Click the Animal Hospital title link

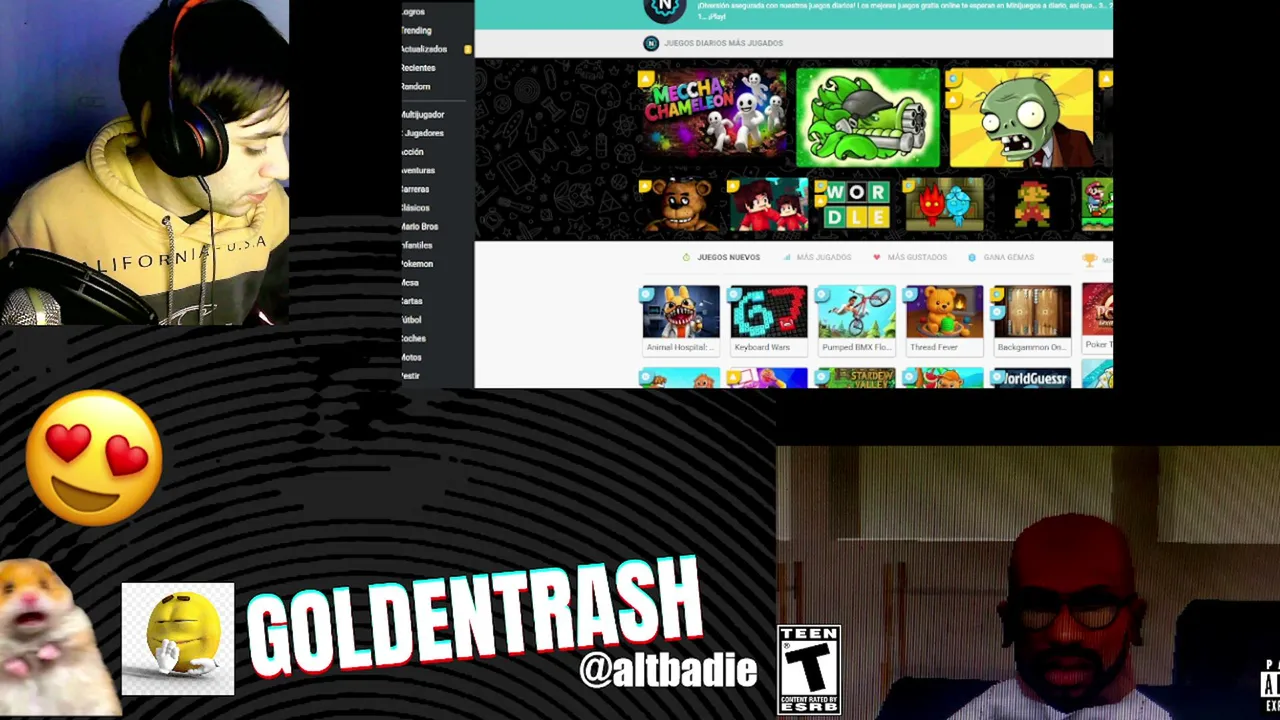pyautogui.click(x=680, y=347)
